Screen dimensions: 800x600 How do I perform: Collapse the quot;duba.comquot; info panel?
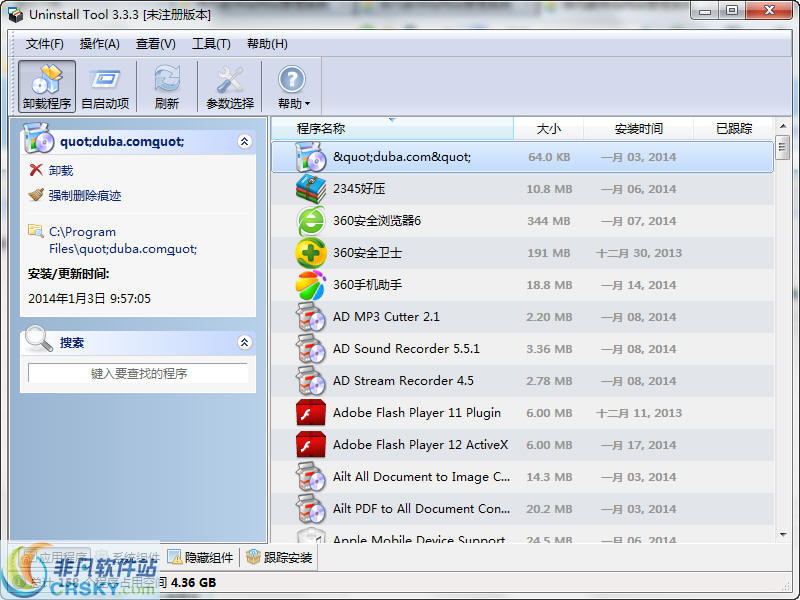pyautogui.click(x=247, y=141)
